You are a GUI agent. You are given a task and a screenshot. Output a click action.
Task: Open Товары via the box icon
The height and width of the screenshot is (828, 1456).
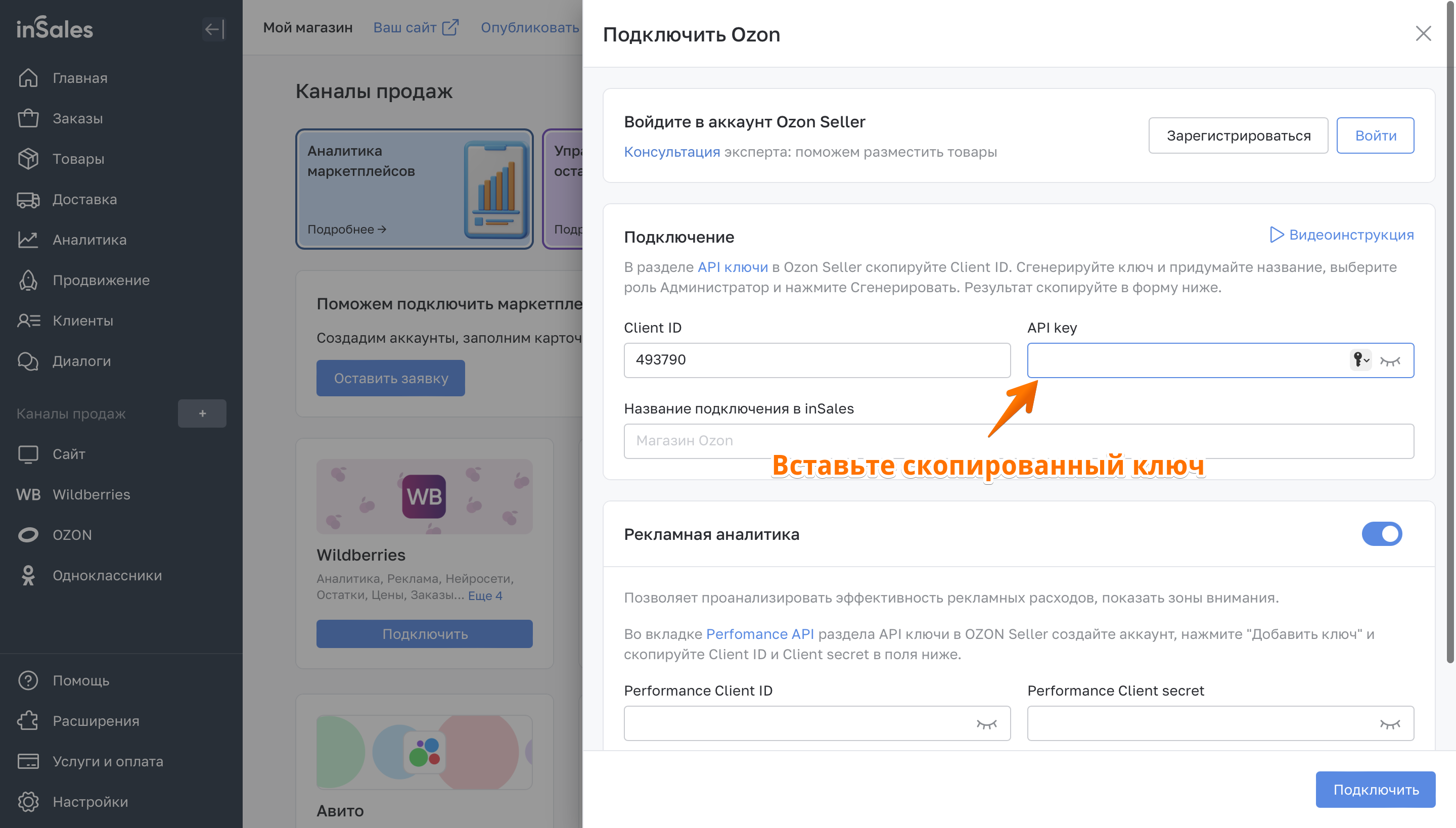28,159
